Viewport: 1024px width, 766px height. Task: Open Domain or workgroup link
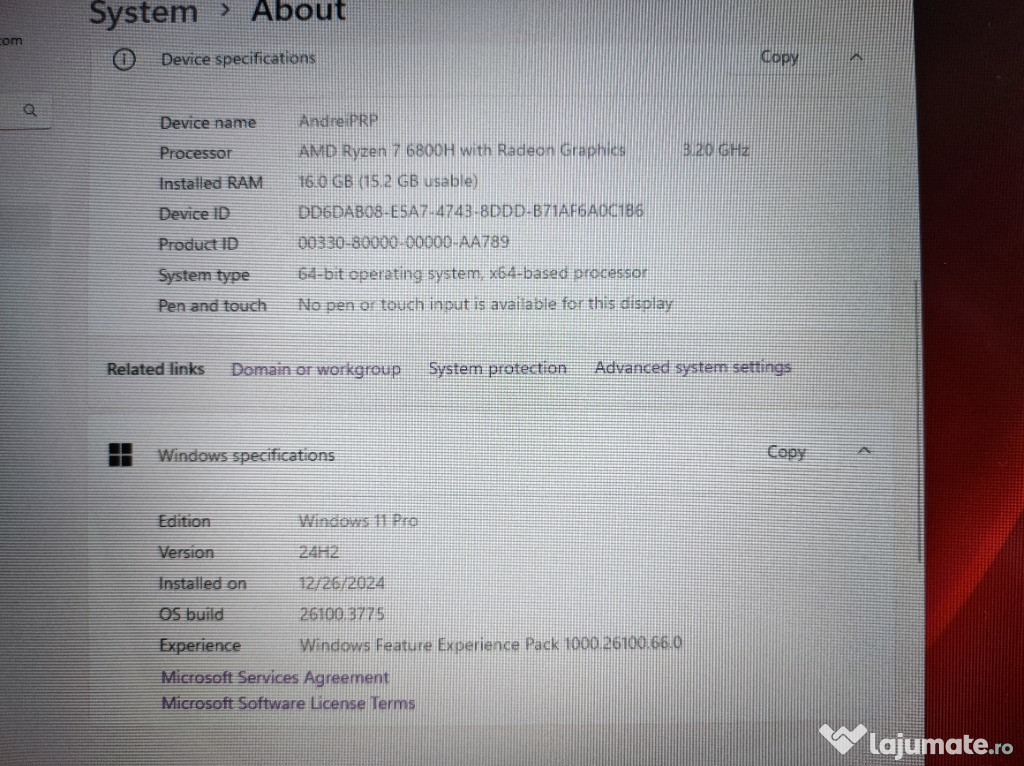point(316,369)
